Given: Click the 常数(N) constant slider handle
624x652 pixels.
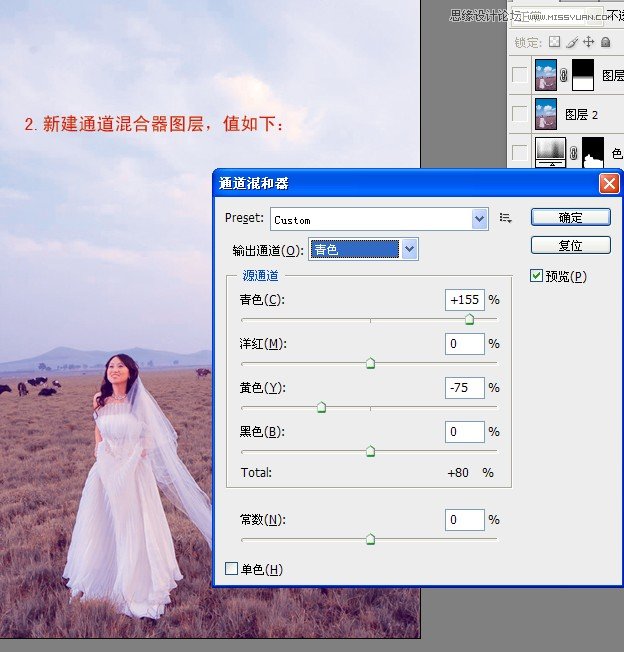Looking at the screenshot, I should point(370,539).
